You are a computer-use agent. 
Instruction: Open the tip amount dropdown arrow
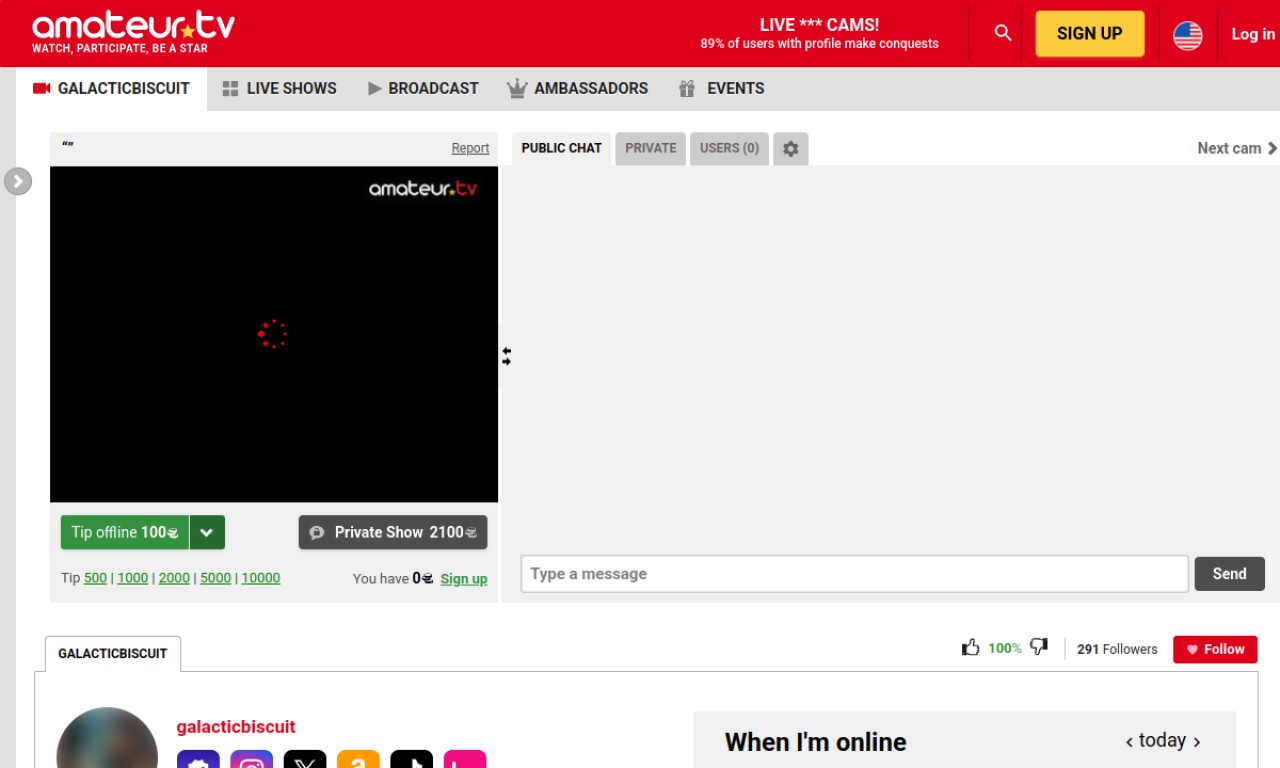(x=207, y=533)
